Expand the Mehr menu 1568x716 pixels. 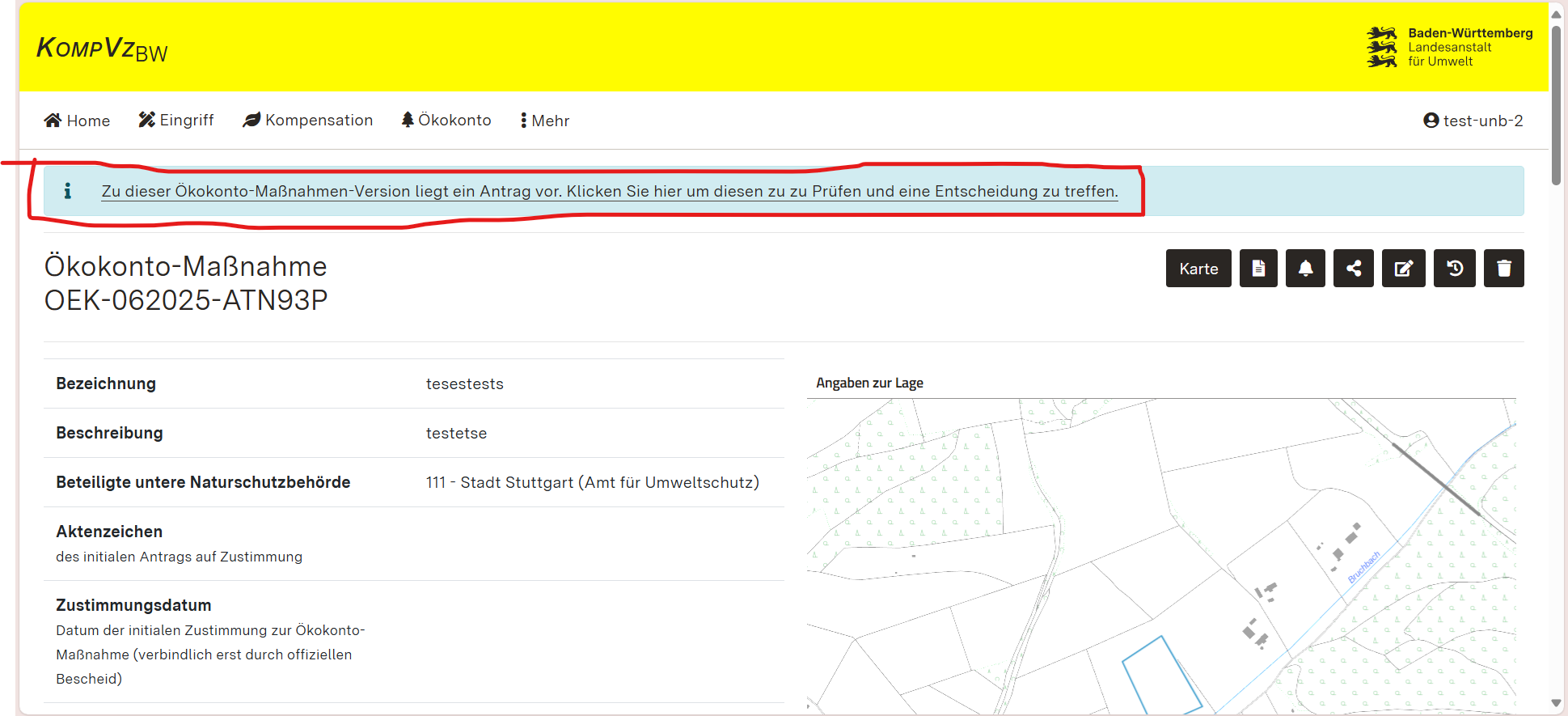(x=545, y=121)
